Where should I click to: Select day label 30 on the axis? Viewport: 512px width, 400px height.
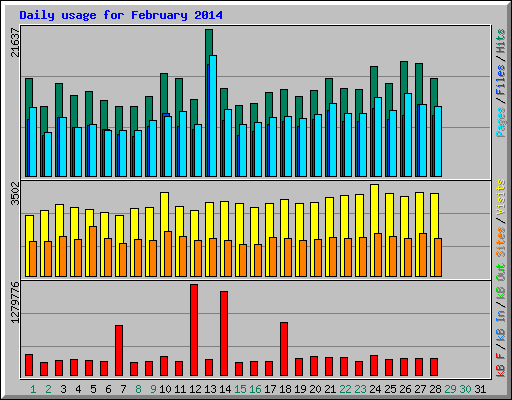tap(465, 389)
